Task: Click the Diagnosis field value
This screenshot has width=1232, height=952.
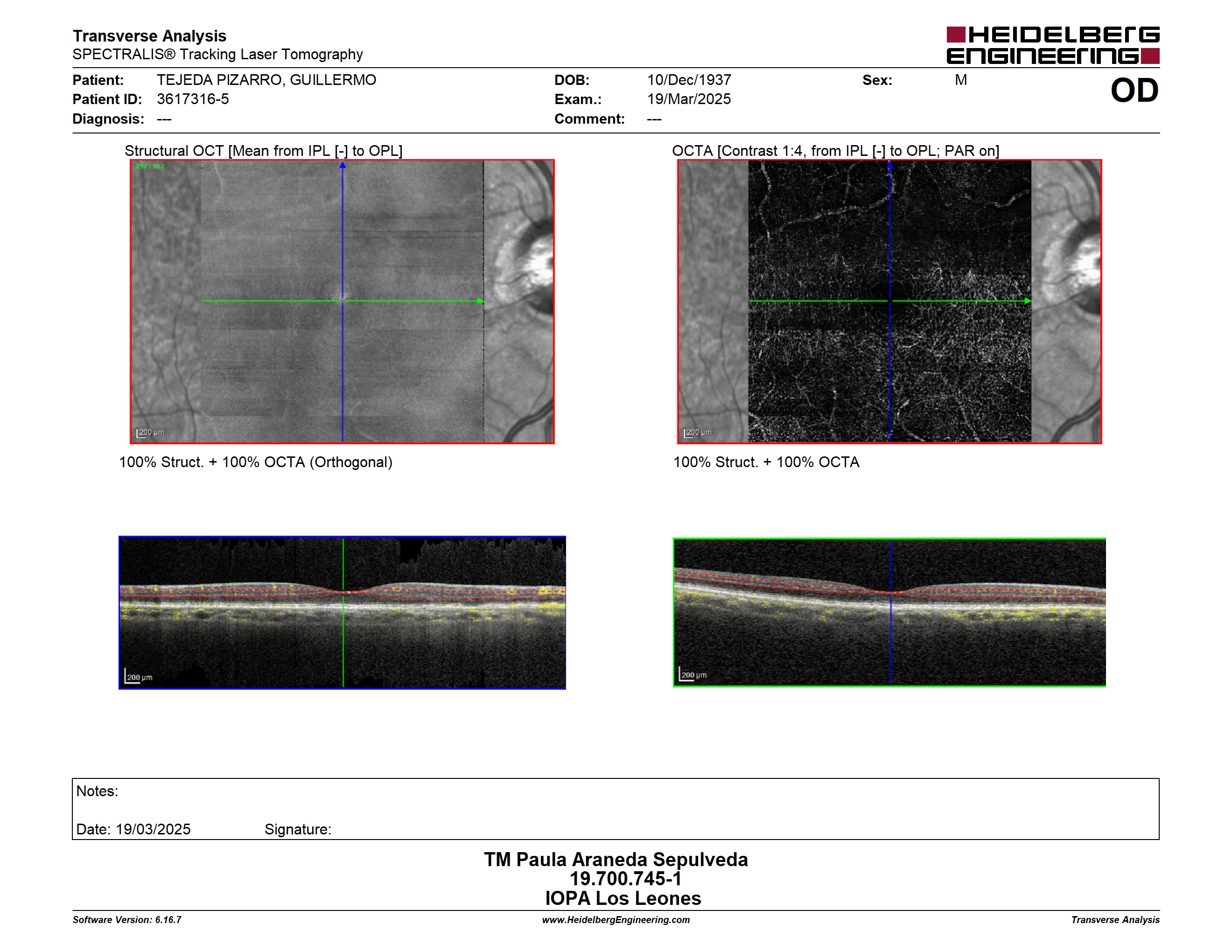Action: tap(164, 119)
